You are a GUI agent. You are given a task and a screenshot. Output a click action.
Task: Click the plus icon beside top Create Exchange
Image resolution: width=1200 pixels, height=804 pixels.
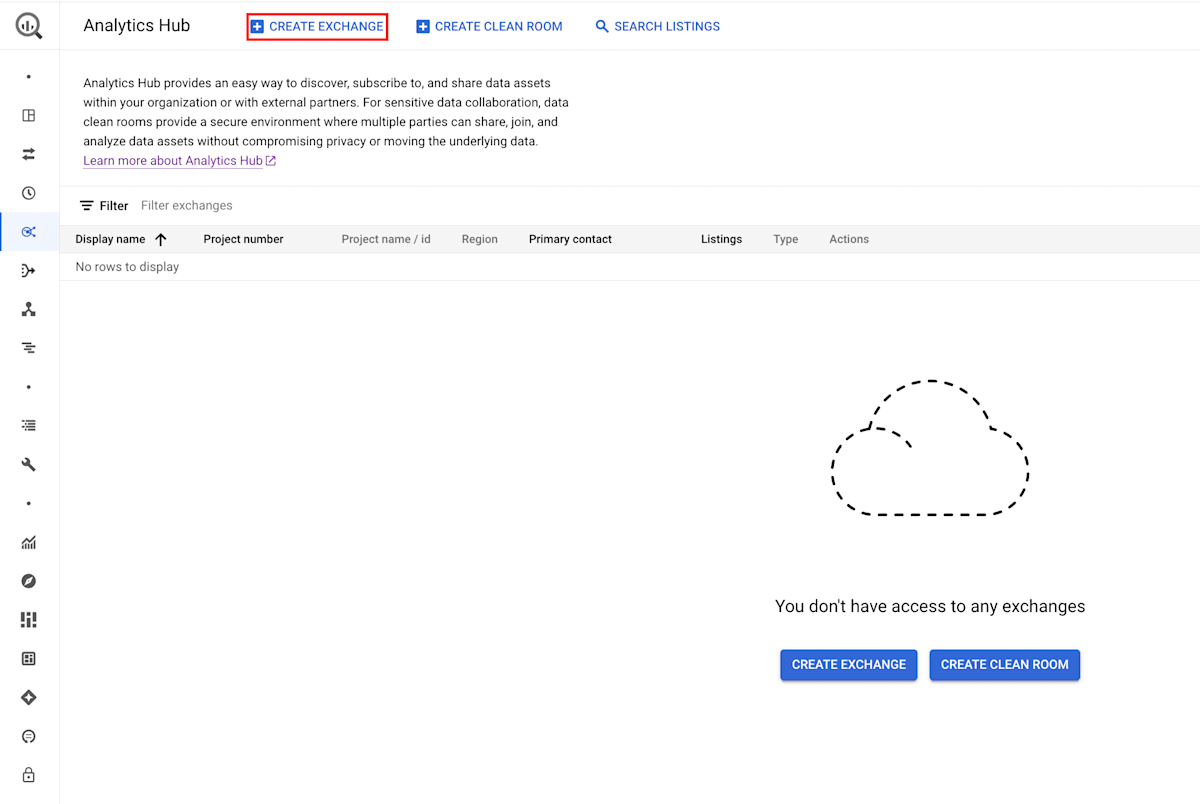click(257, 27)
